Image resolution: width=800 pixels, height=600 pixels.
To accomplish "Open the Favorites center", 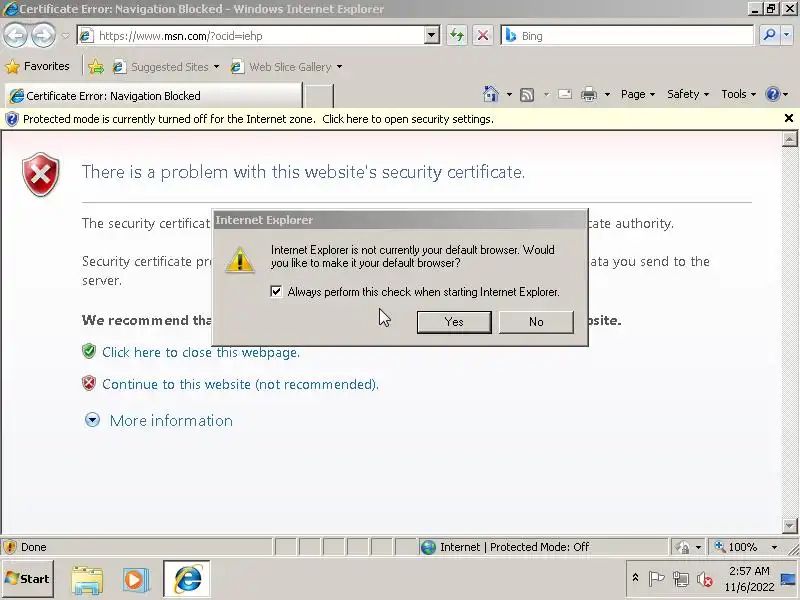I will pyautogui.click(x=37, y=66).
